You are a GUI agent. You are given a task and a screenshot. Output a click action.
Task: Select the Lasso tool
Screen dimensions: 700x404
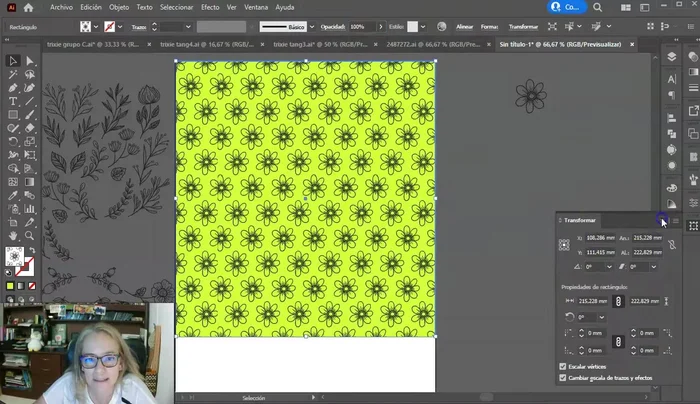pyautogui.click(x=29, y=74)
